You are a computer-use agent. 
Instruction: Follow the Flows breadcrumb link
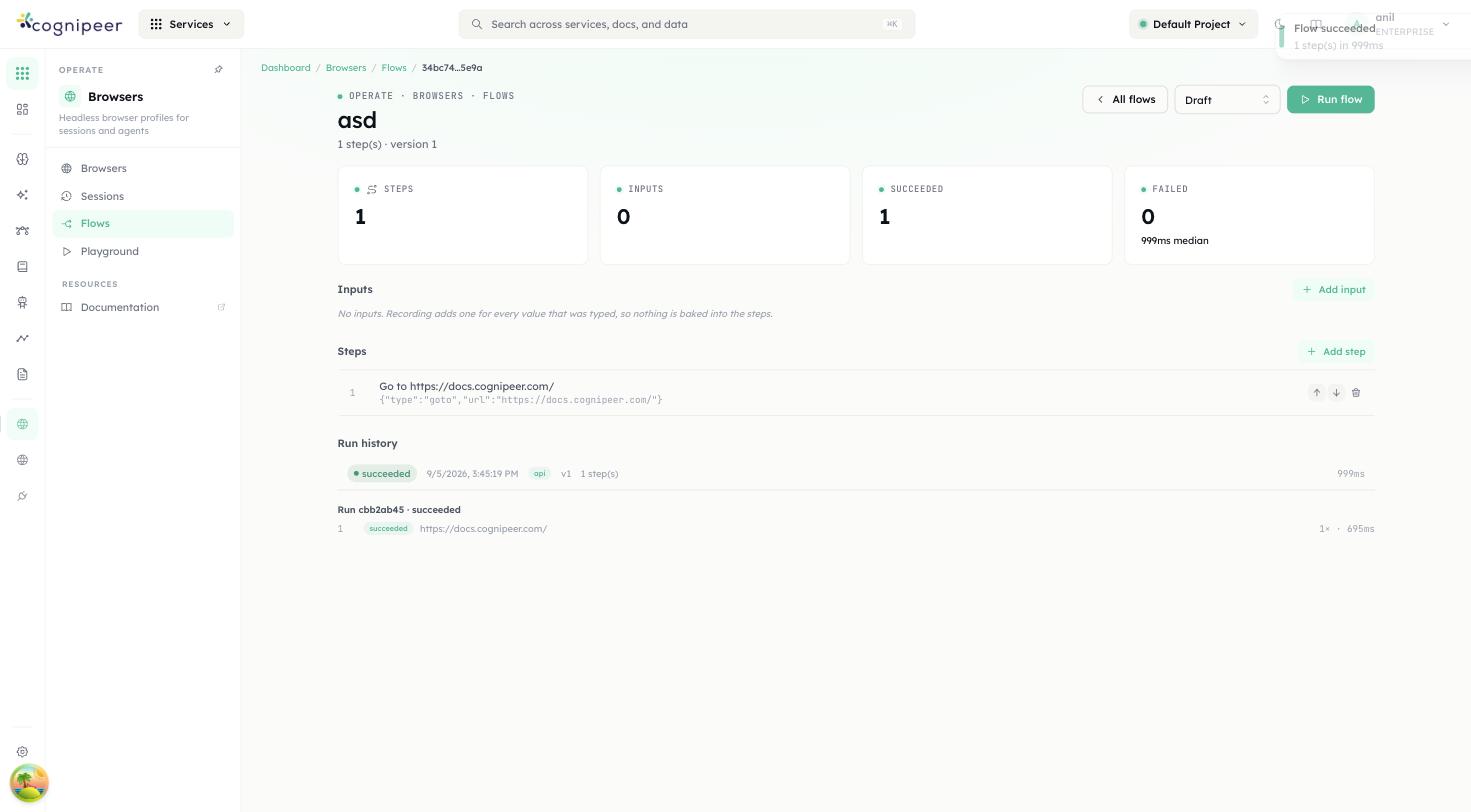(x=394, y=68)
